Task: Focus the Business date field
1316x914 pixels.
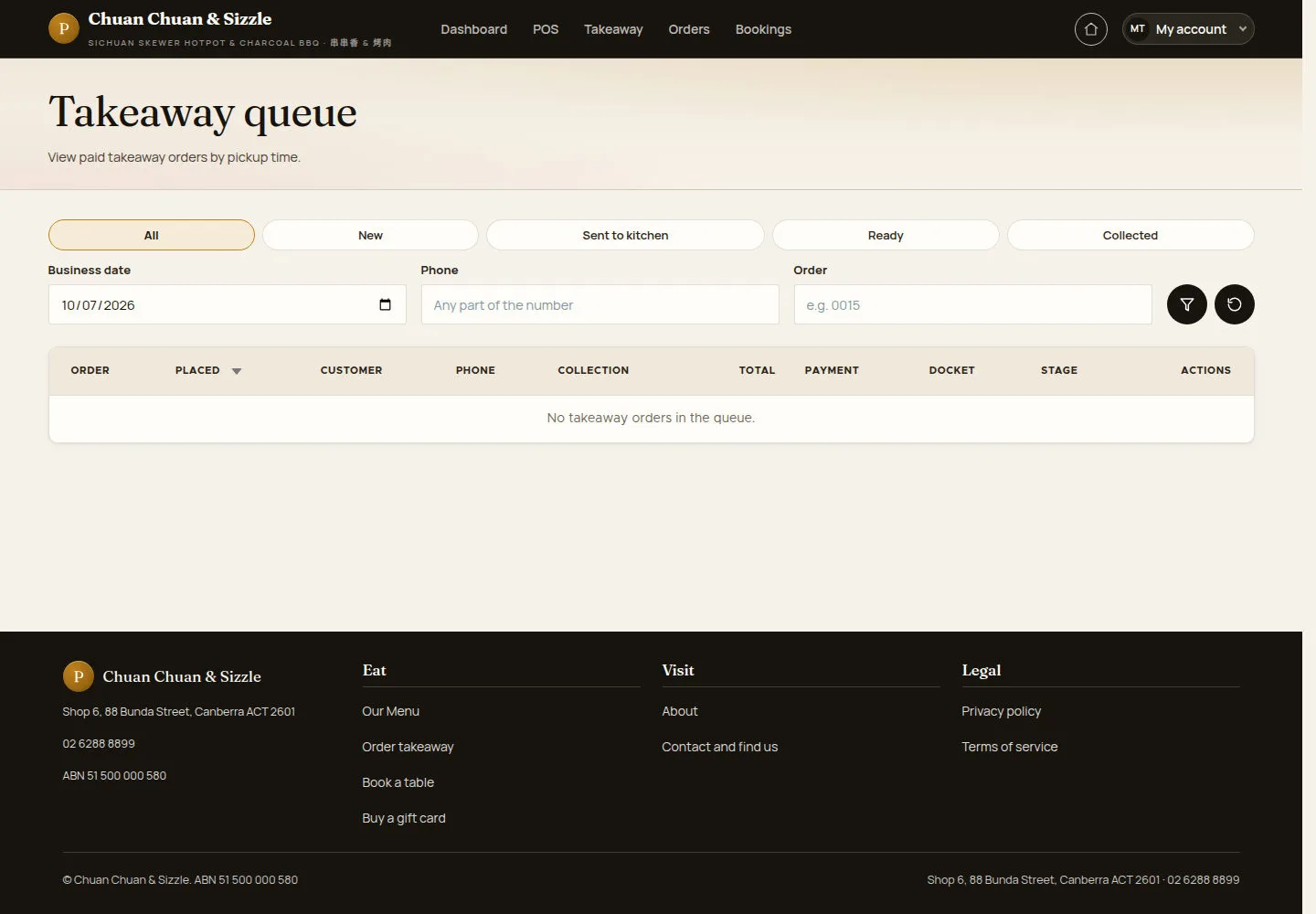Action: pos(227,304)
